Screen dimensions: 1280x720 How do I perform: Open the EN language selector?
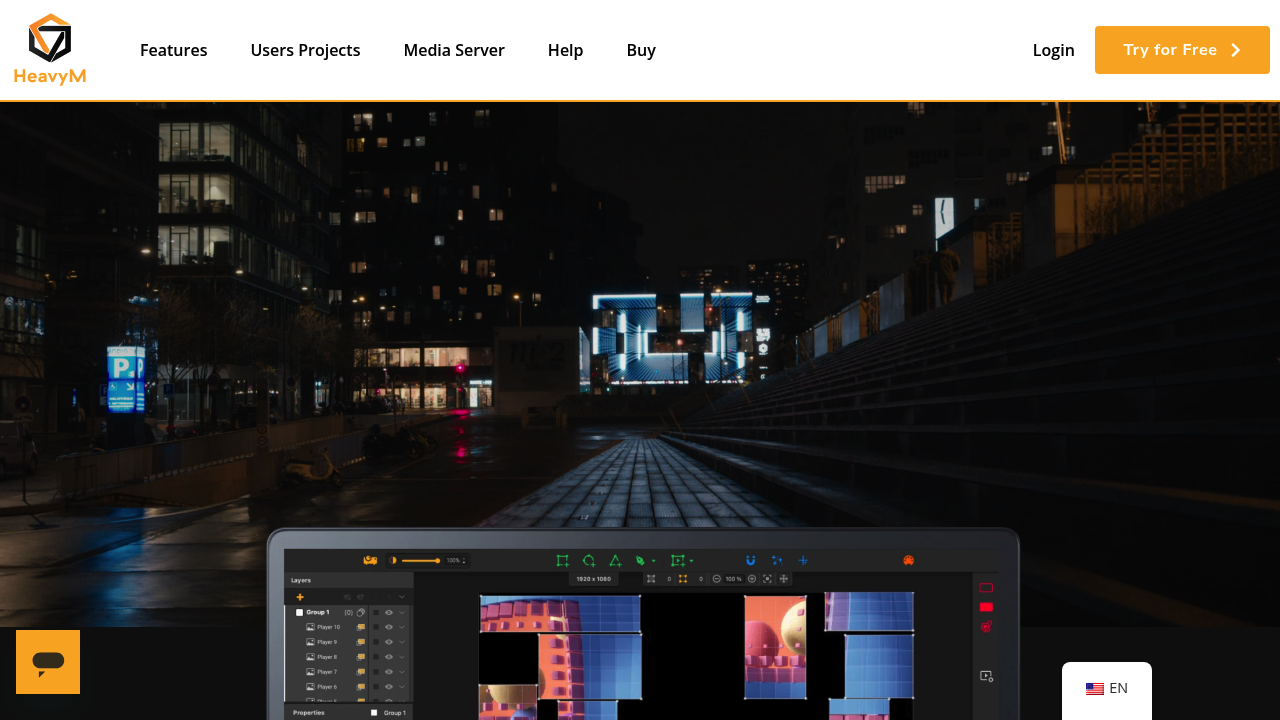[x=1107, y=688]
